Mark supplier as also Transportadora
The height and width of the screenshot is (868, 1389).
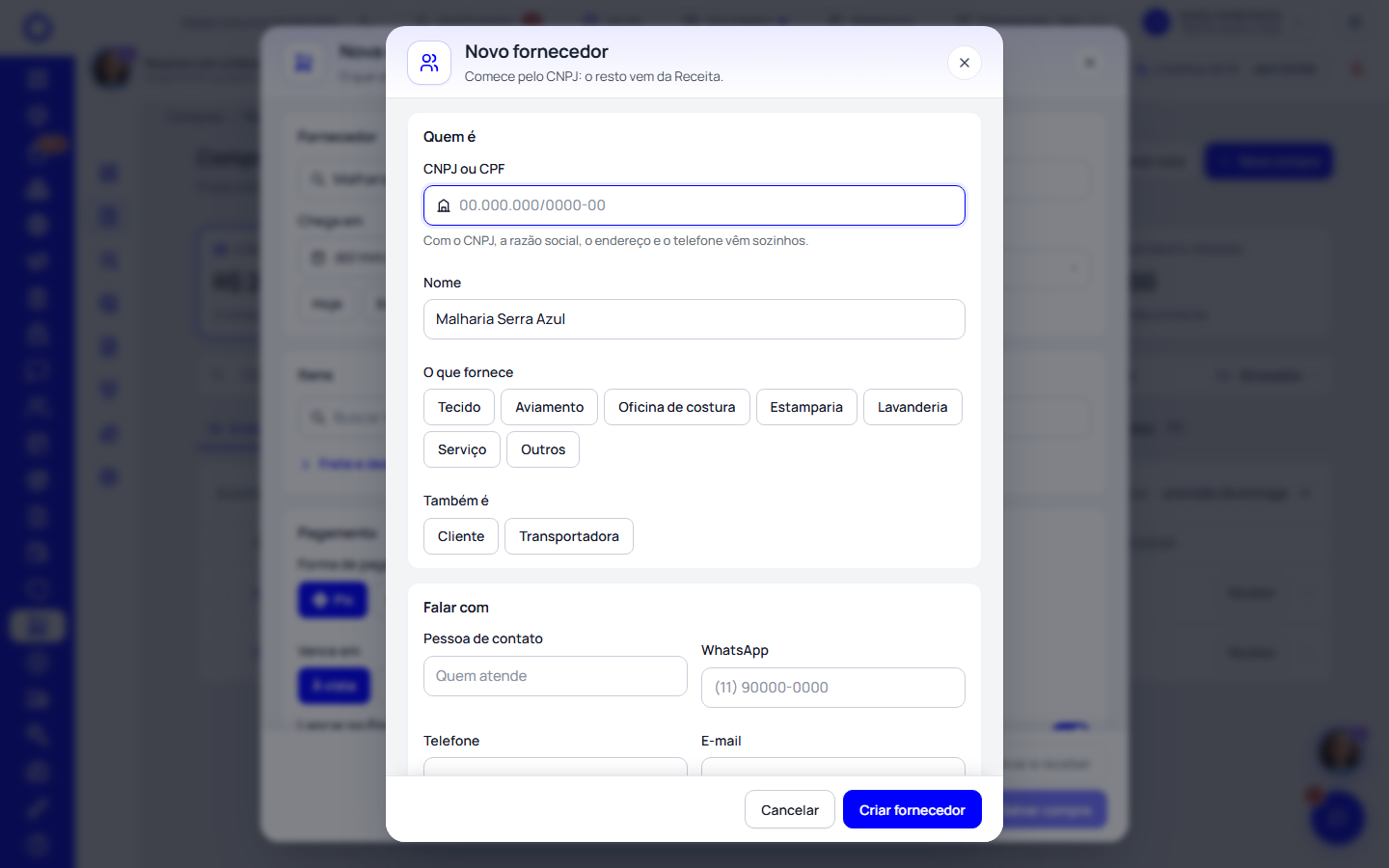569,536
